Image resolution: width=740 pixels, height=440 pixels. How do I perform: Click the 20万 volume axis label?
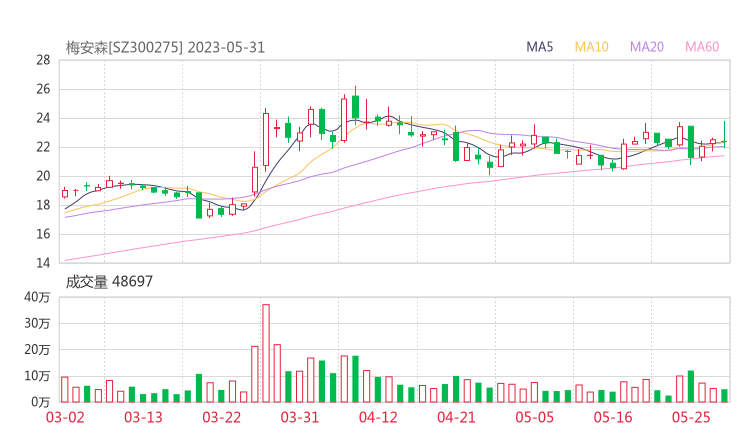[37, 350]
